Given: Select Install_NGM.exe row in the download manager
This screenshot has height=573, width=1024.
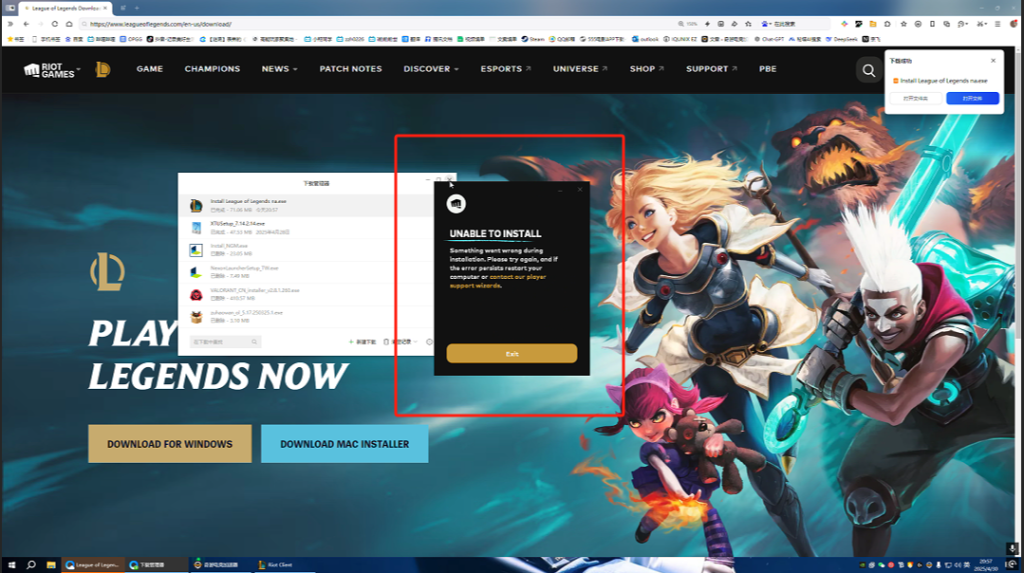Looking at the screenshot, I should (307, 250).
